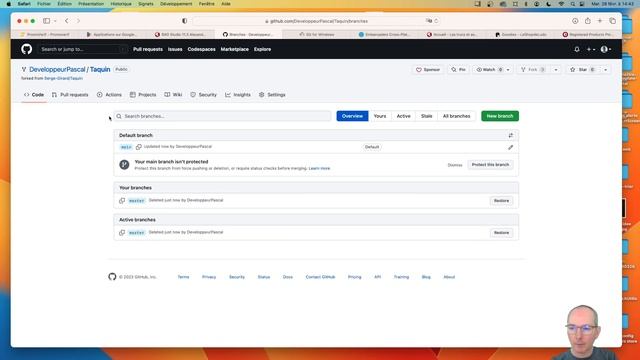
Task: Click Protect this branch button
Action: click(490, 164)
